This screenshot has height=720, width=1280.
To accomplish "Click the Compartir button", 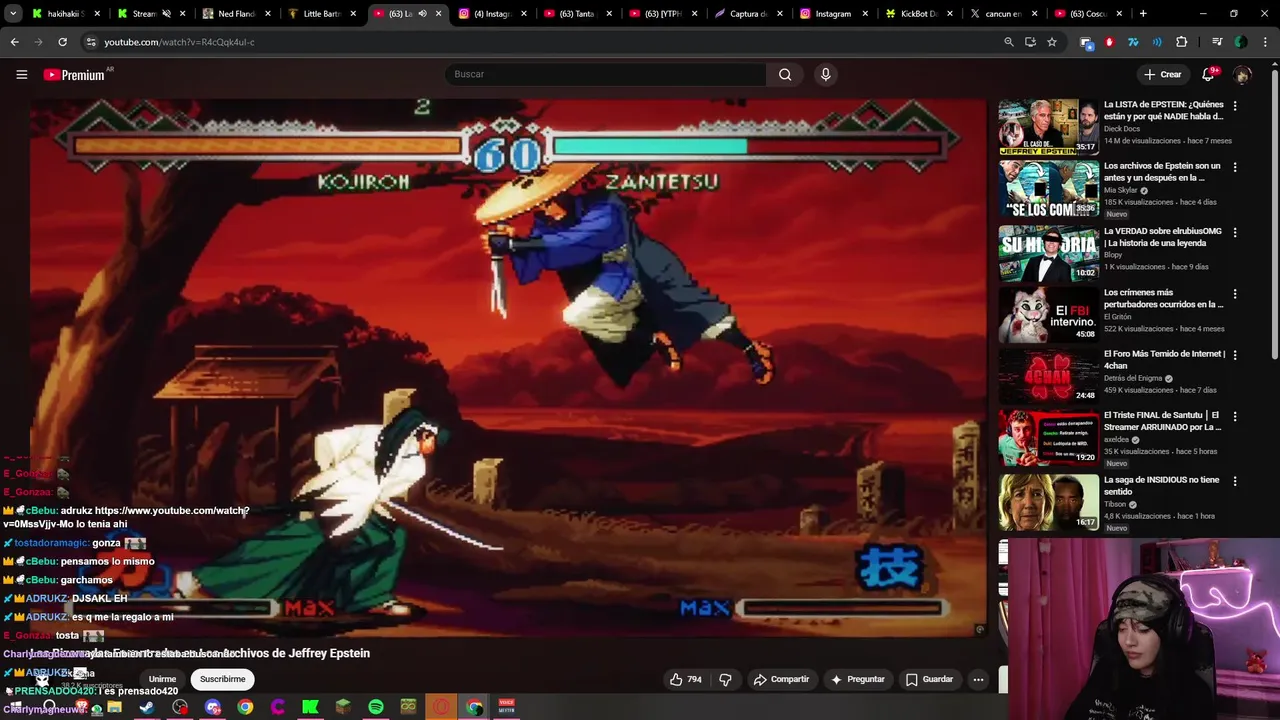I will tap(781, 679).
